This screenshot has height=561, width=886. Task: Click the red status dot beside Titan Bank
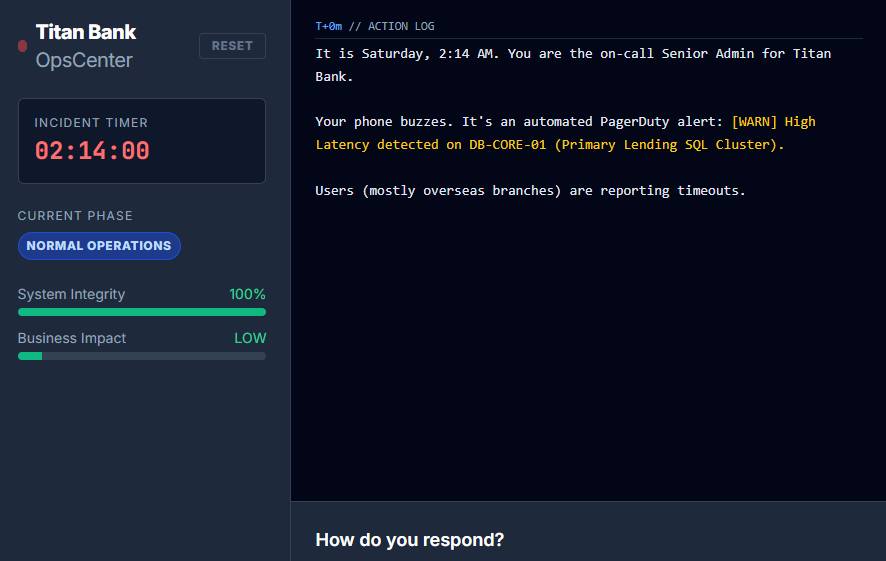click(x=22, y=46)
